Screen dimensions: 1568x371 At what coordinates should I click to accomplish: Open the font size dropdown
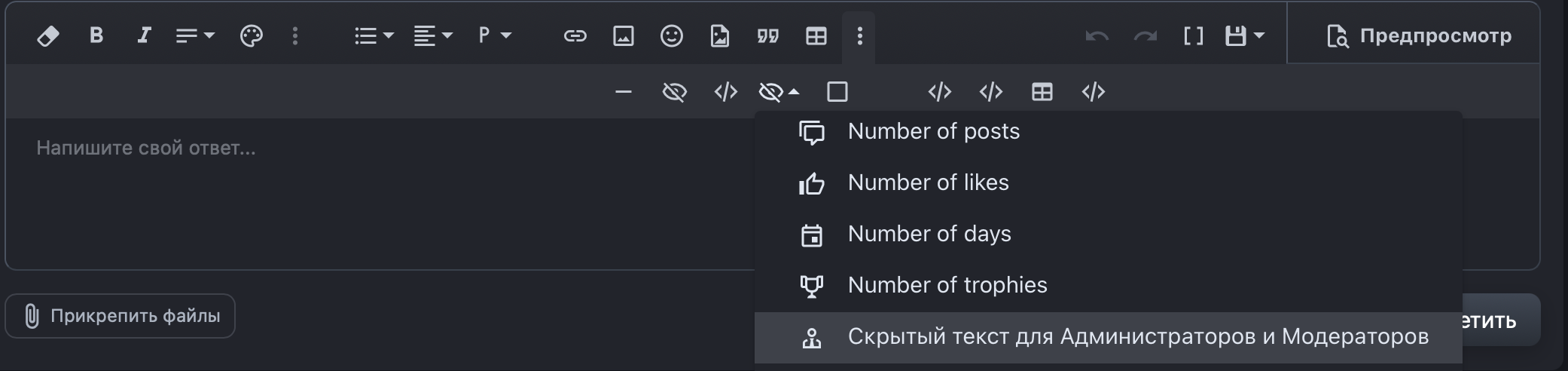195,35
